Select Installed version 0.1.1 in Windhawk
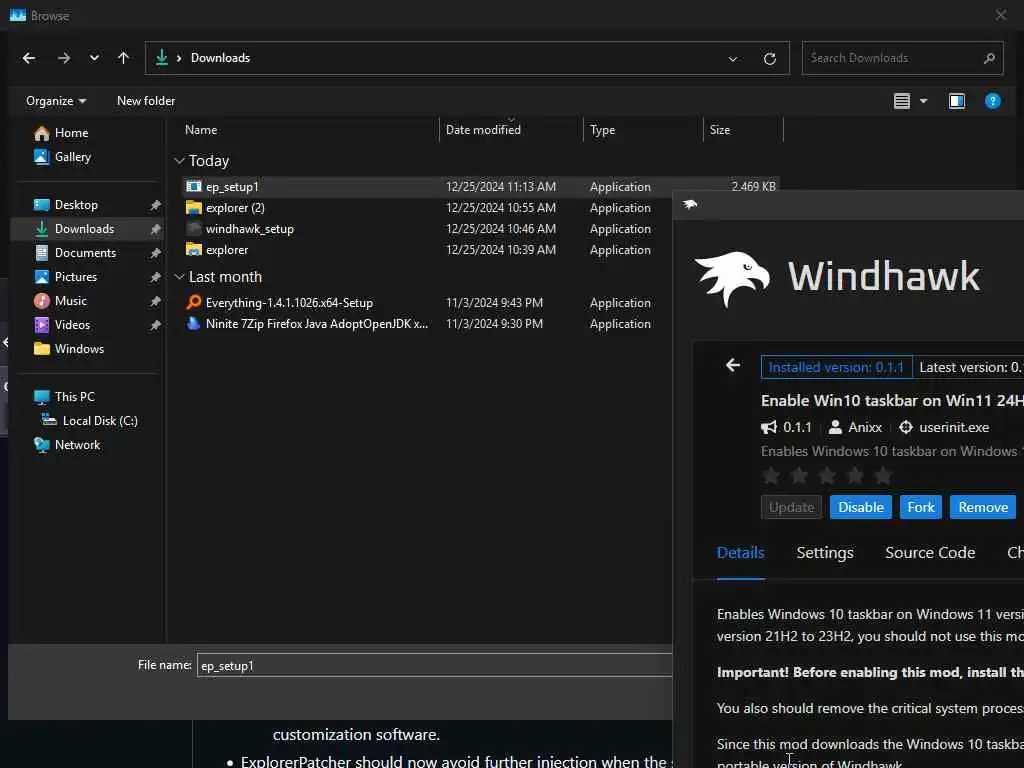The image size is (1024, 768). coord(837,368)
